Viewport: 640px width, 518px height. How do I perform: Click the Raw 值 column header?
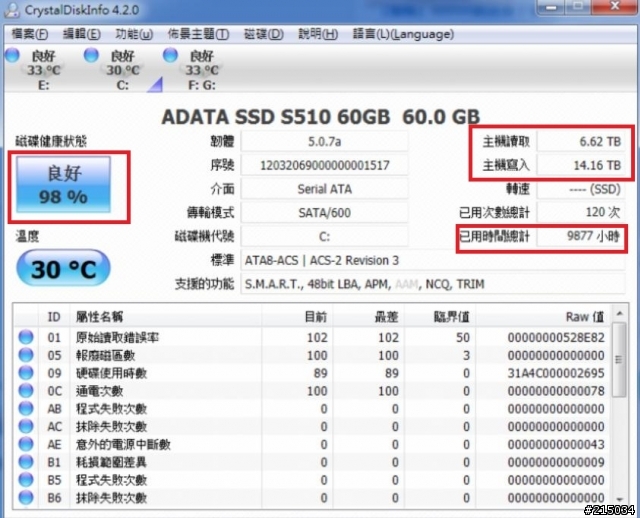coord(543,317)
